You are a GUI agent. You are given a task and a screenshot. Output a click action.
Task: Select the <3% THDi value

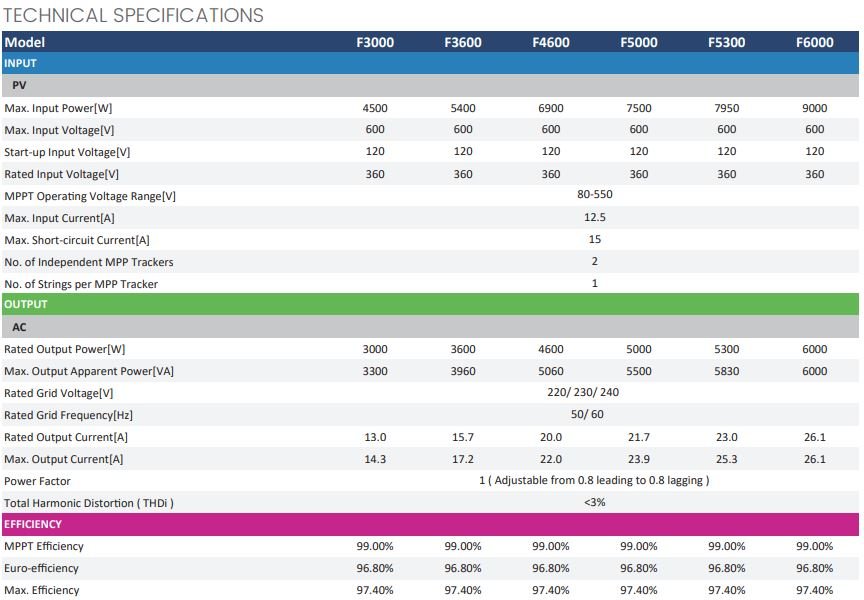point(594,502)
